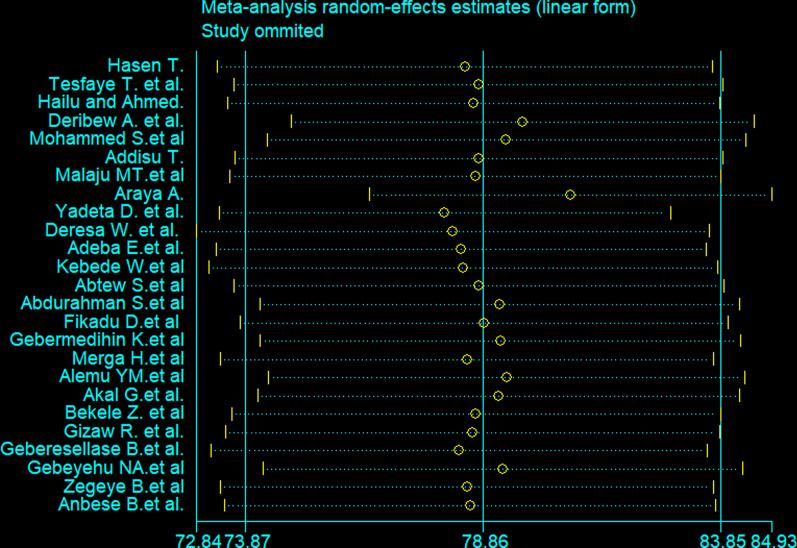Image resolution: width=797 pixels, height=548 pixels.
Task: Click the lower limit tick on Hasen T. row
Action: pos(218,67)
